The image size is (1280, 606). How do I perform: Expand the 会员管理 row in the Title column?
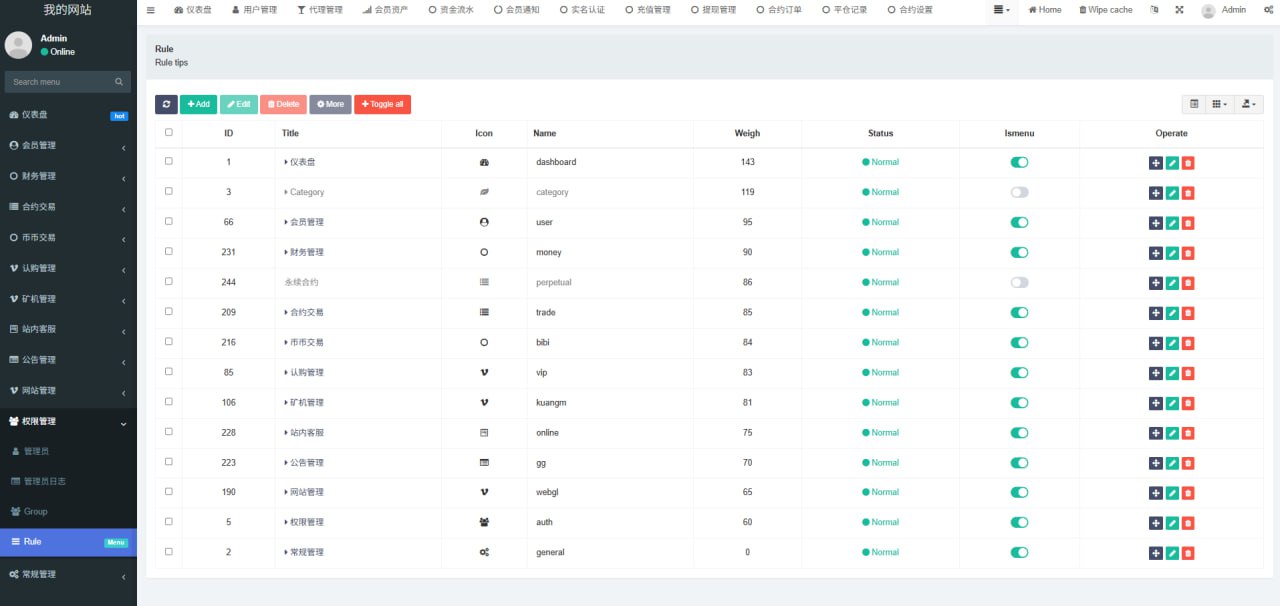[x=304, y=222]
